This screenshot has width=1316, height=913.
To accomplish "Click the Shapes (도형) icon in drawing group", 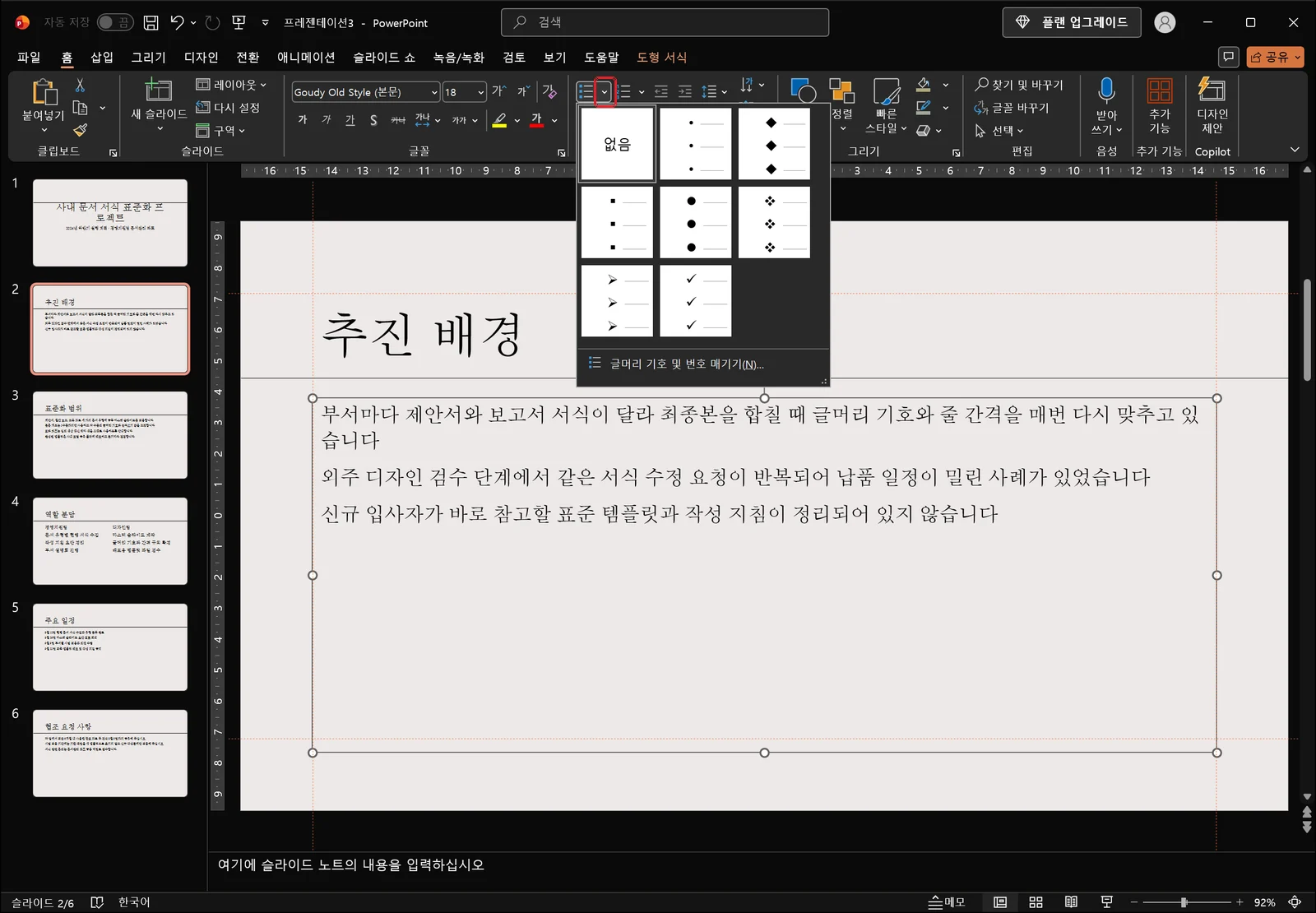I will tap(803, 90).
